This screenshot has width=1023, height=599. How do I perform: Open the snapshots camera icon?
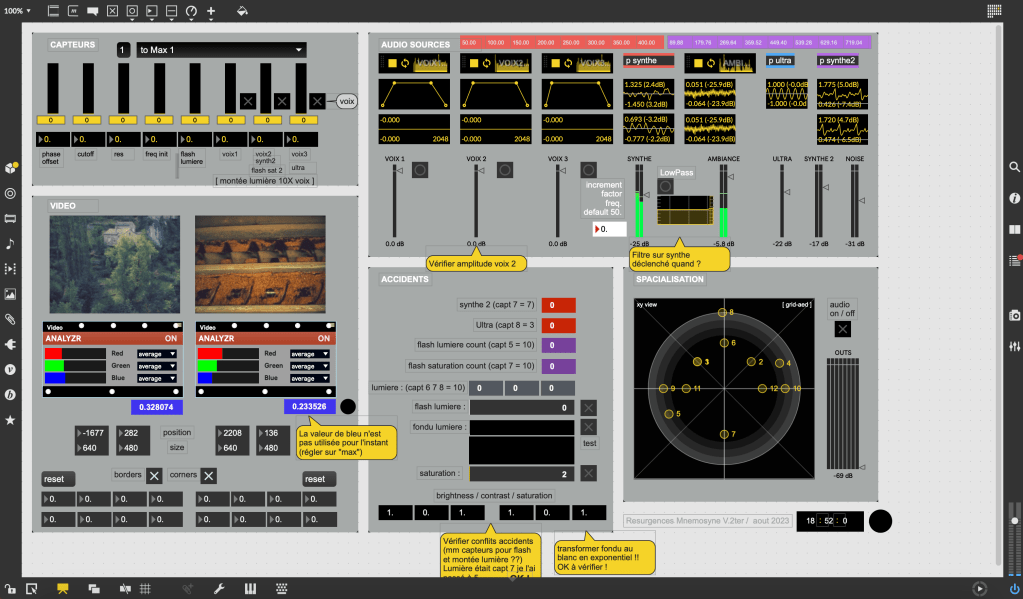(x=1014, y=315)
